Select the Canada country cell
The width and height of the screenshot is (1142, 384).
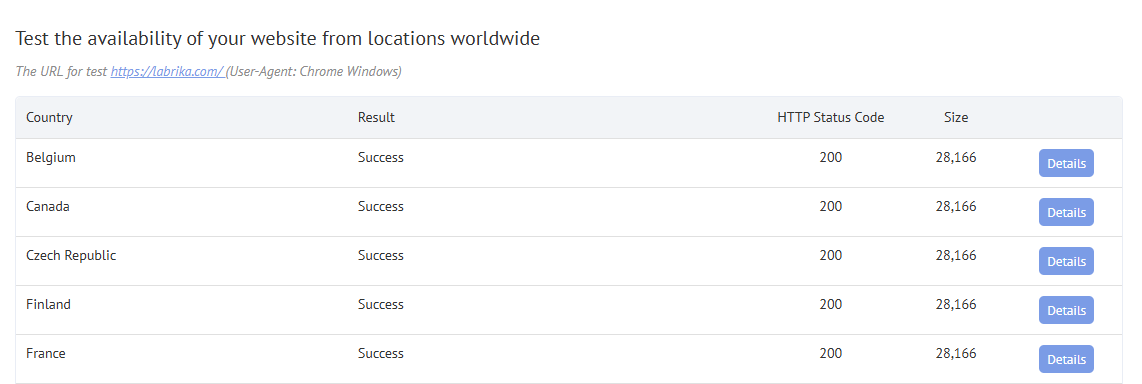tap(48, 206)
